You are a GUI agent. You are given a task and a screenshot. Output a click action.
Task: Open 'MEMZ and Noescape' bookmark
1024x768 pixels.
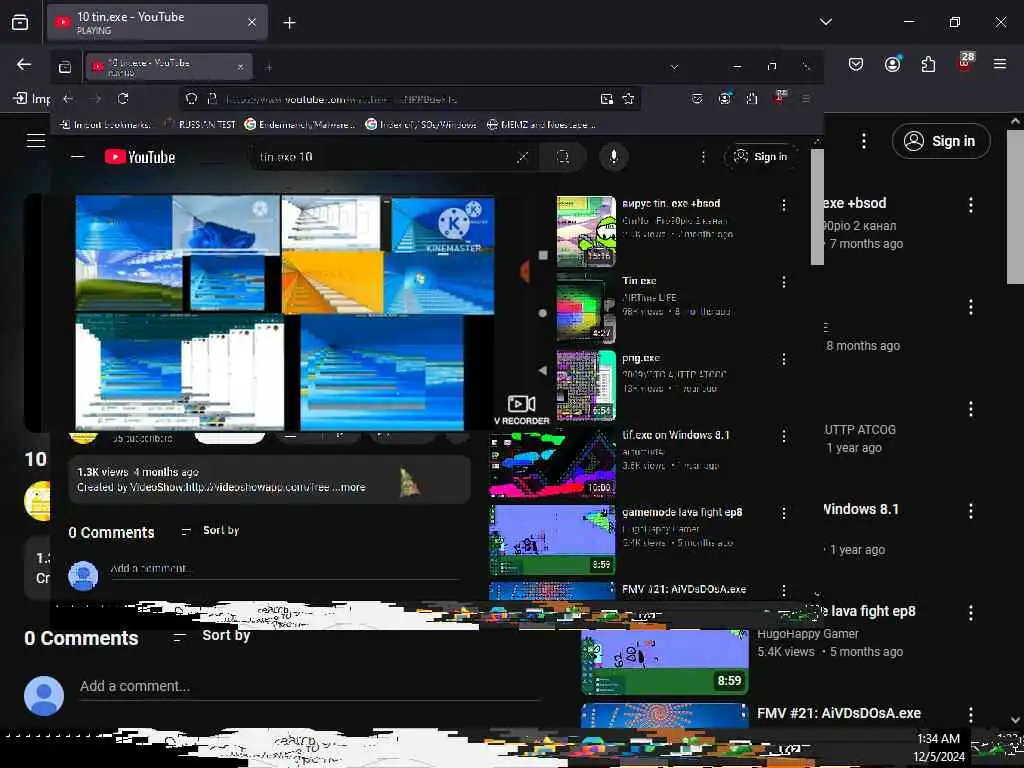coord(541,124)
